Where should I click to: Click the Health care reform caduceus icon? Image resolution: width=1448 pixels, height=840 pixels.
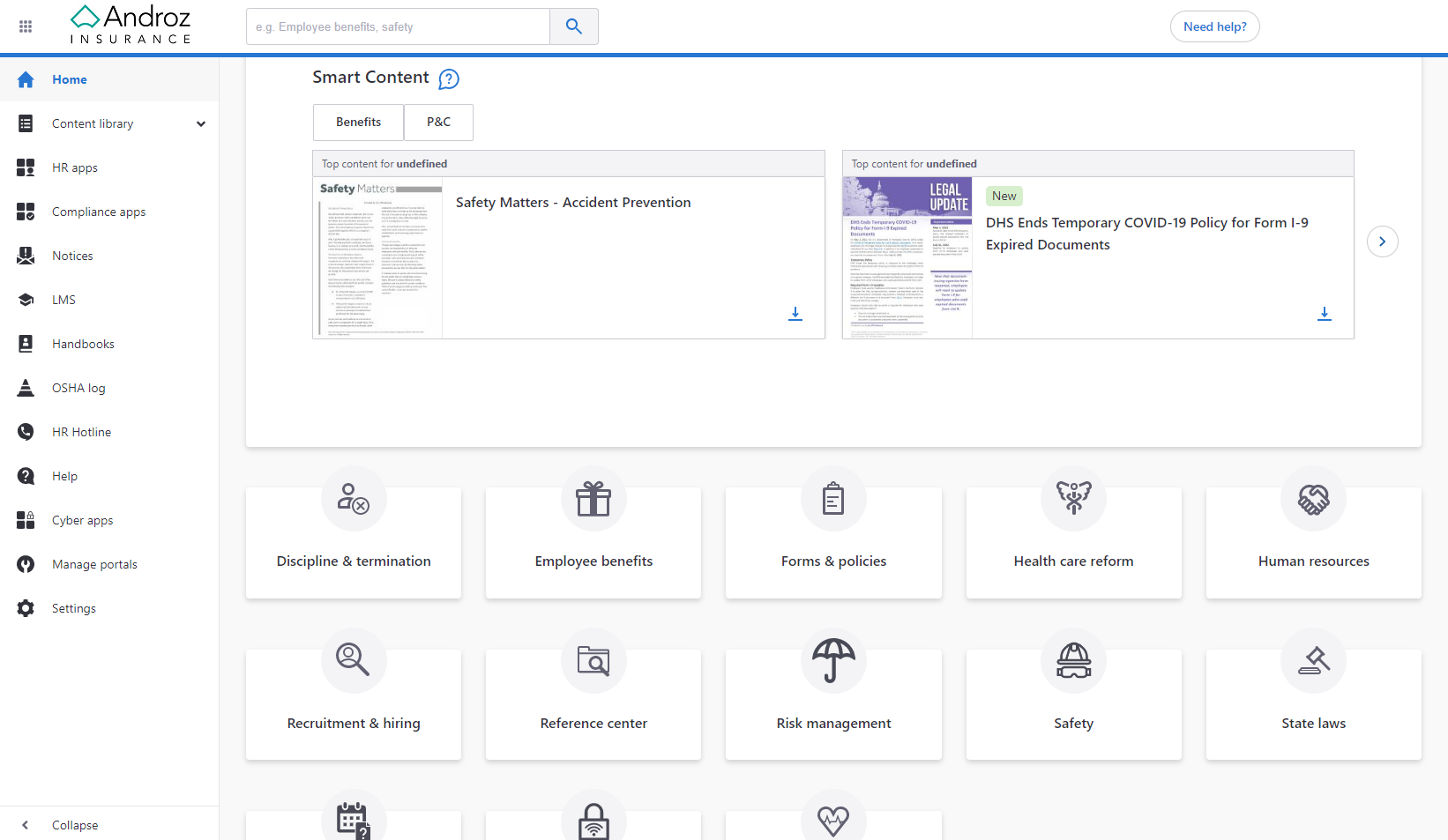point(1073,499)
